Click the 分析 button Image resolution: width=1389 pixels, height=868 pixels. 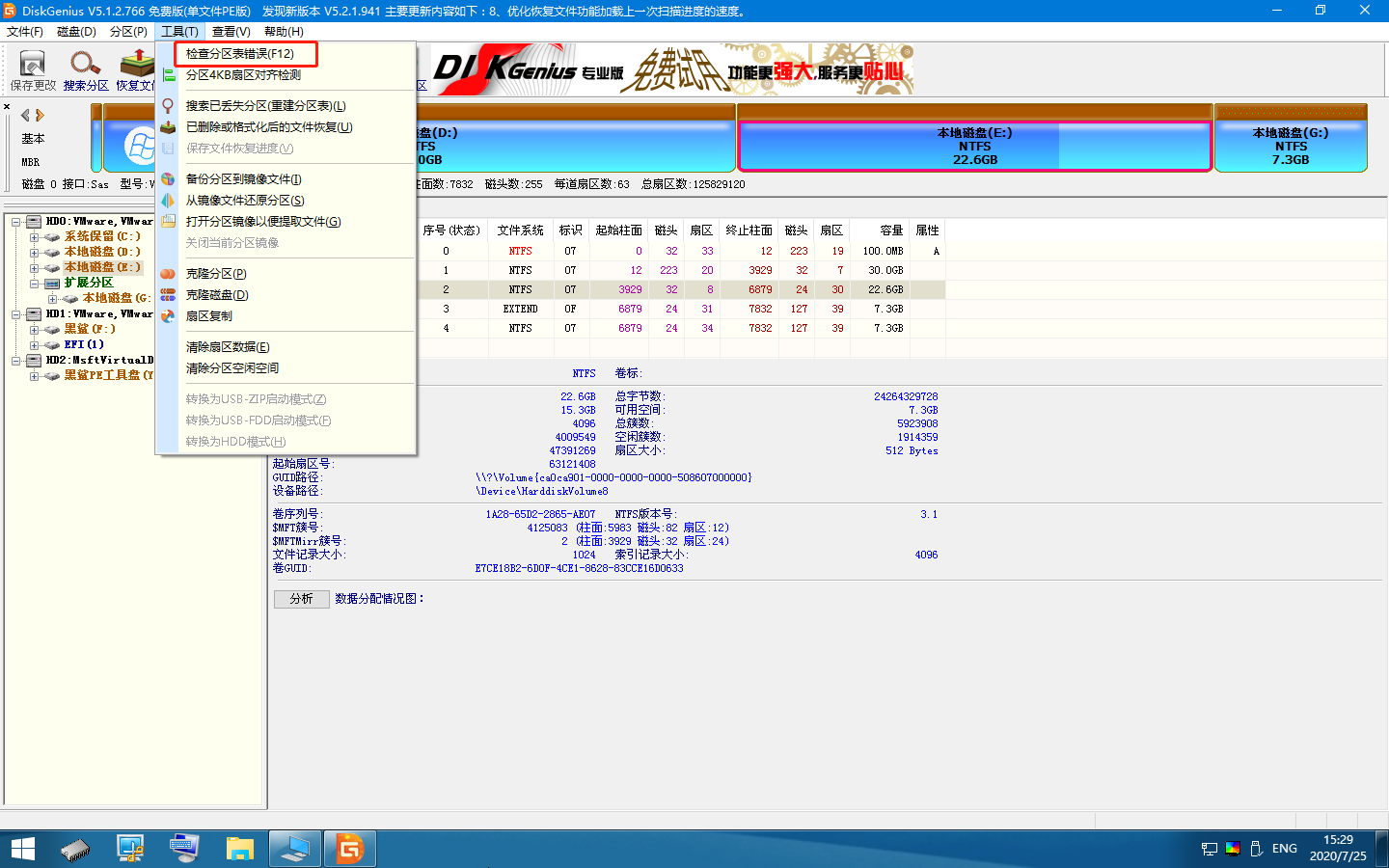click(x=302, y=599)
